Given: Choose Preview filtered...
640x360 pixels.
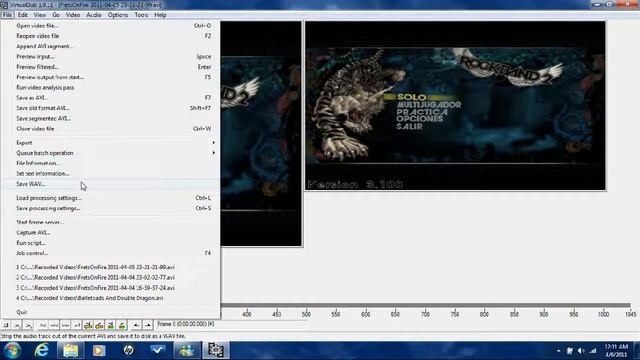Looking at the screenshot, I should click(x=110, y=67).
